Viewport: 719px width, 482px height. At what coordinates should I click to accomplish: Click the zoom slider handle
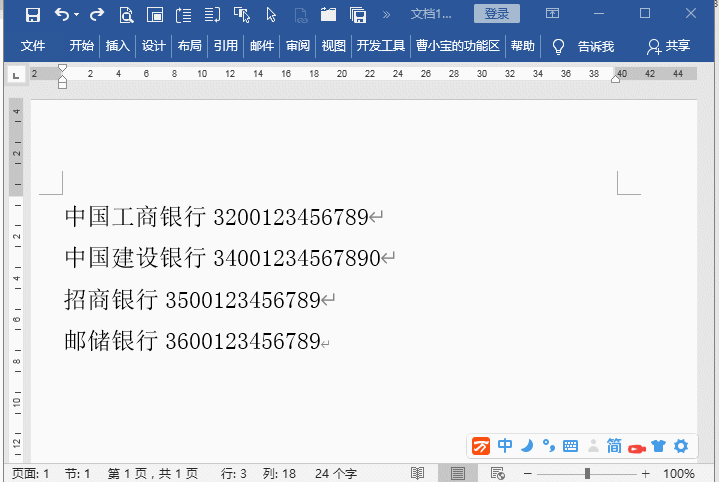coord(587,473)
